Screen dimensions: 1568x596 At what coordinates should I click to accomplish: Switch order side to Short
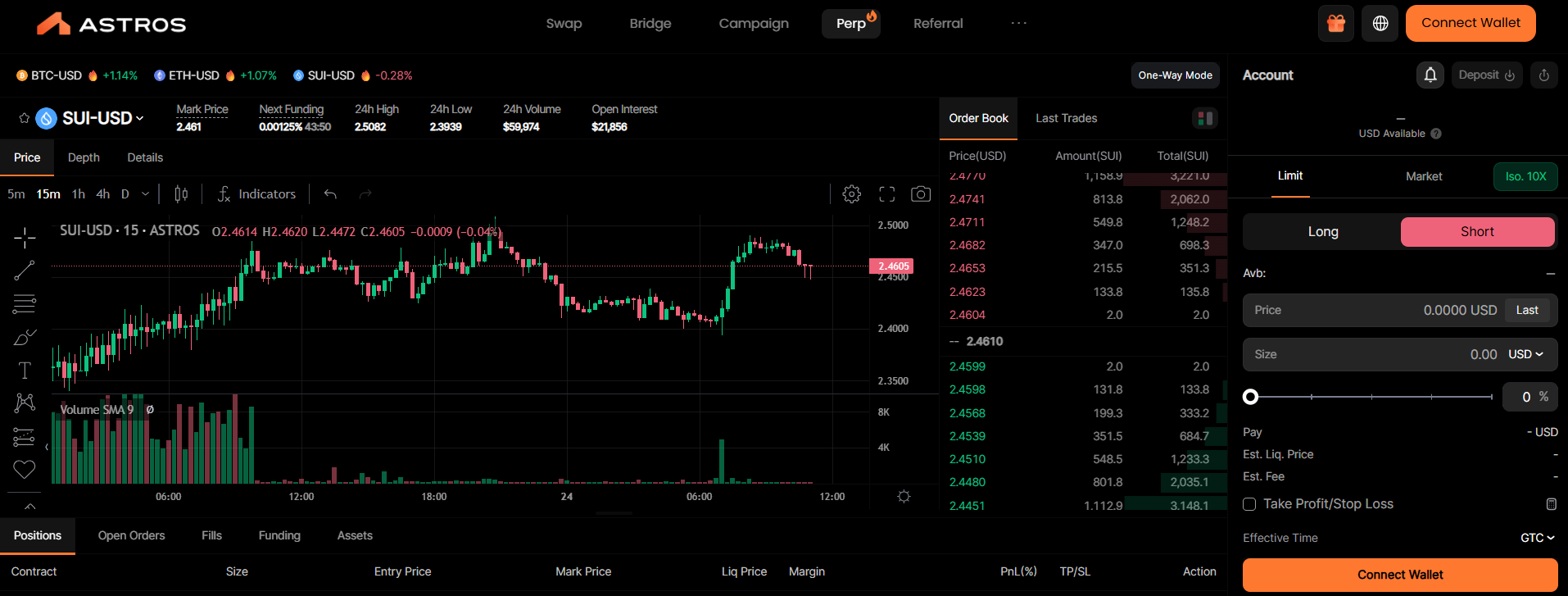[1476, 232]
